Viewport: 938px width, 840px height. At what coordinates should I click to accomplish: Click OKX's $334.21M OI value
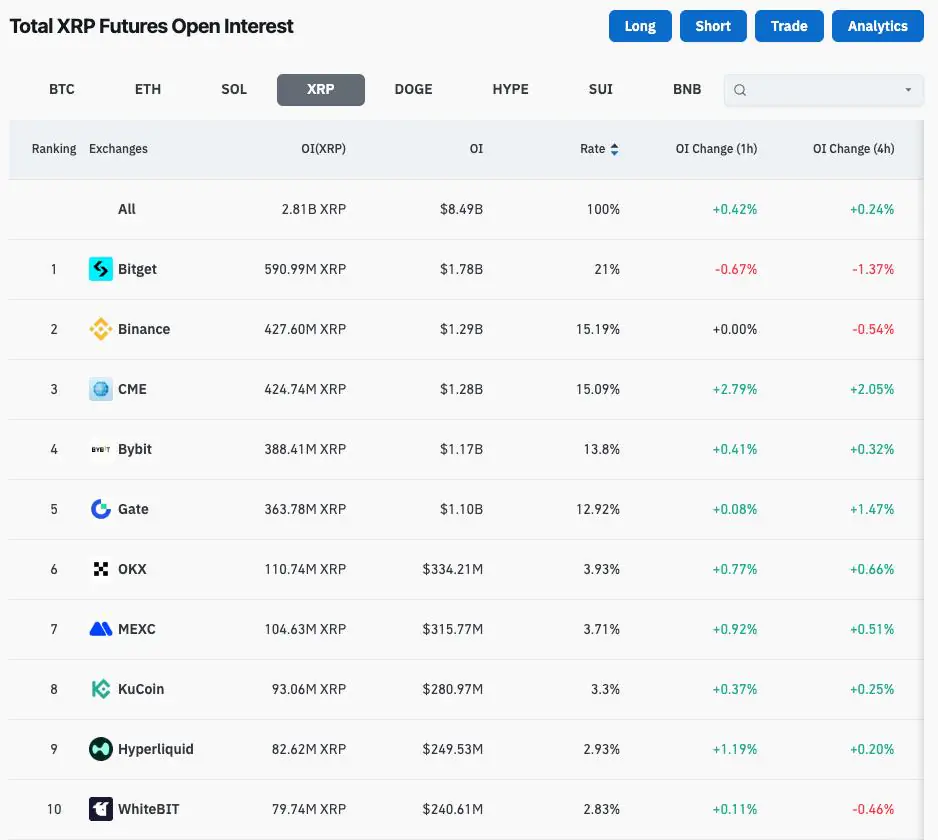click(x=452, y=569)
